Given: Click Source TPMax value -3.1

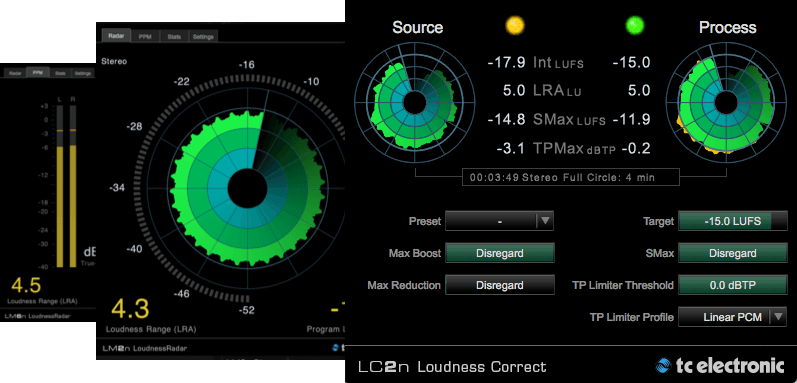Looking at the screenshot, I should 511,148.
